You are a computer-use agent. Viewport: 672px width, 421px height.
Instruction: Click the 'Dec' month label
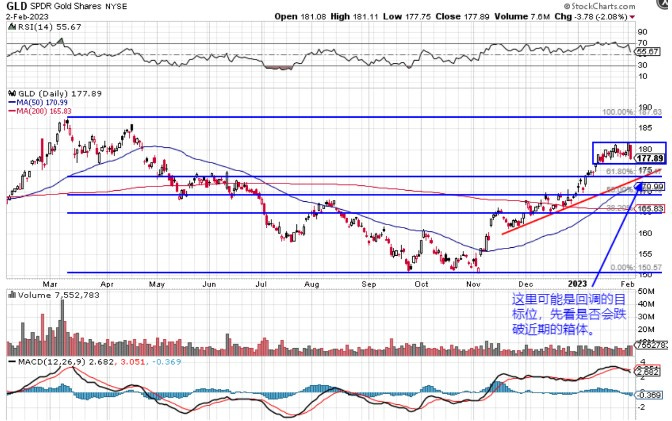point(525,284)
